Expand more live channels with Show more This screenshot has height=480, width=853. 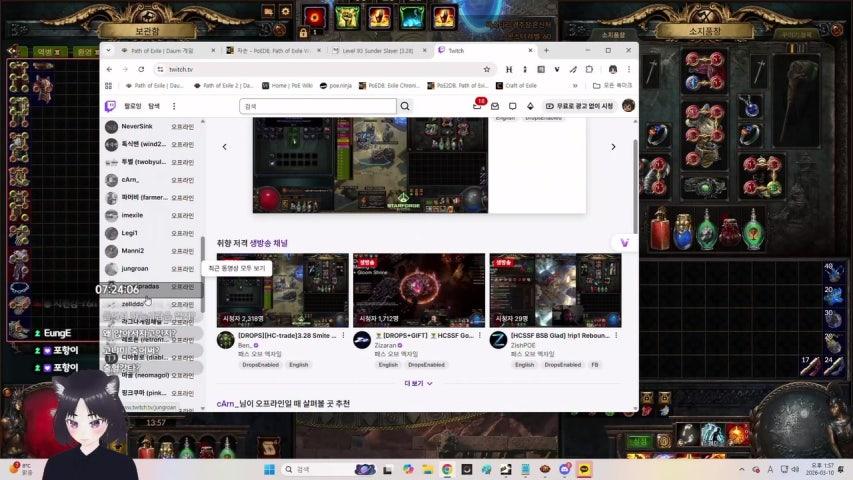418,384
